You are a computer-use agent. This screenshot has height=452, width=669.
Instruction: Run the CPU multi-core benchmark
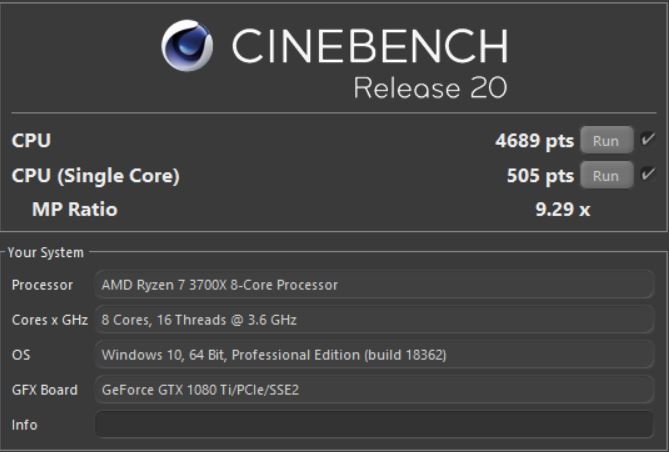[x=606, y=140]
